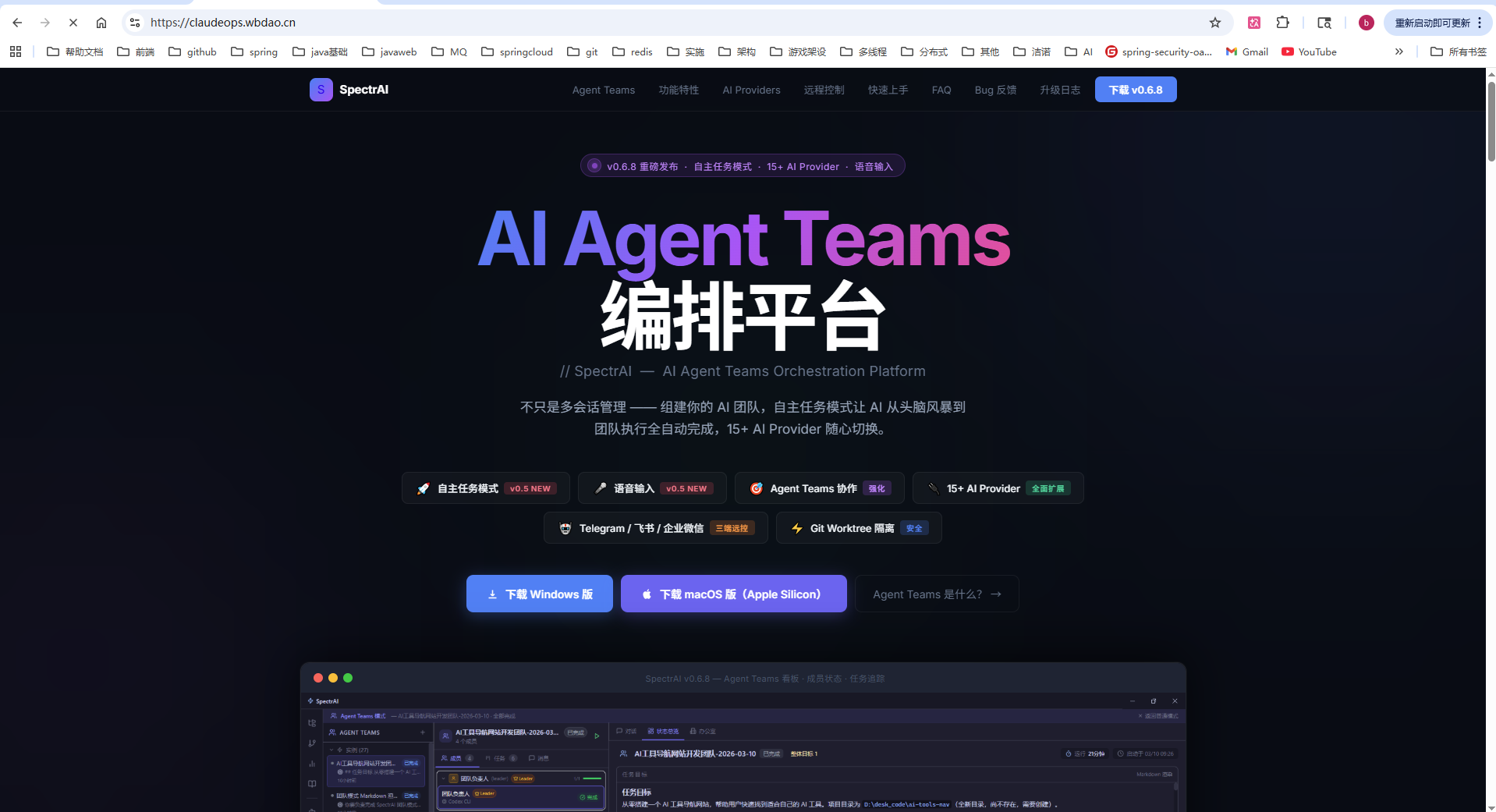Open Agent Teams nav item
The width and height of the screenshot is (1496, 812).
tap(604, 90)
